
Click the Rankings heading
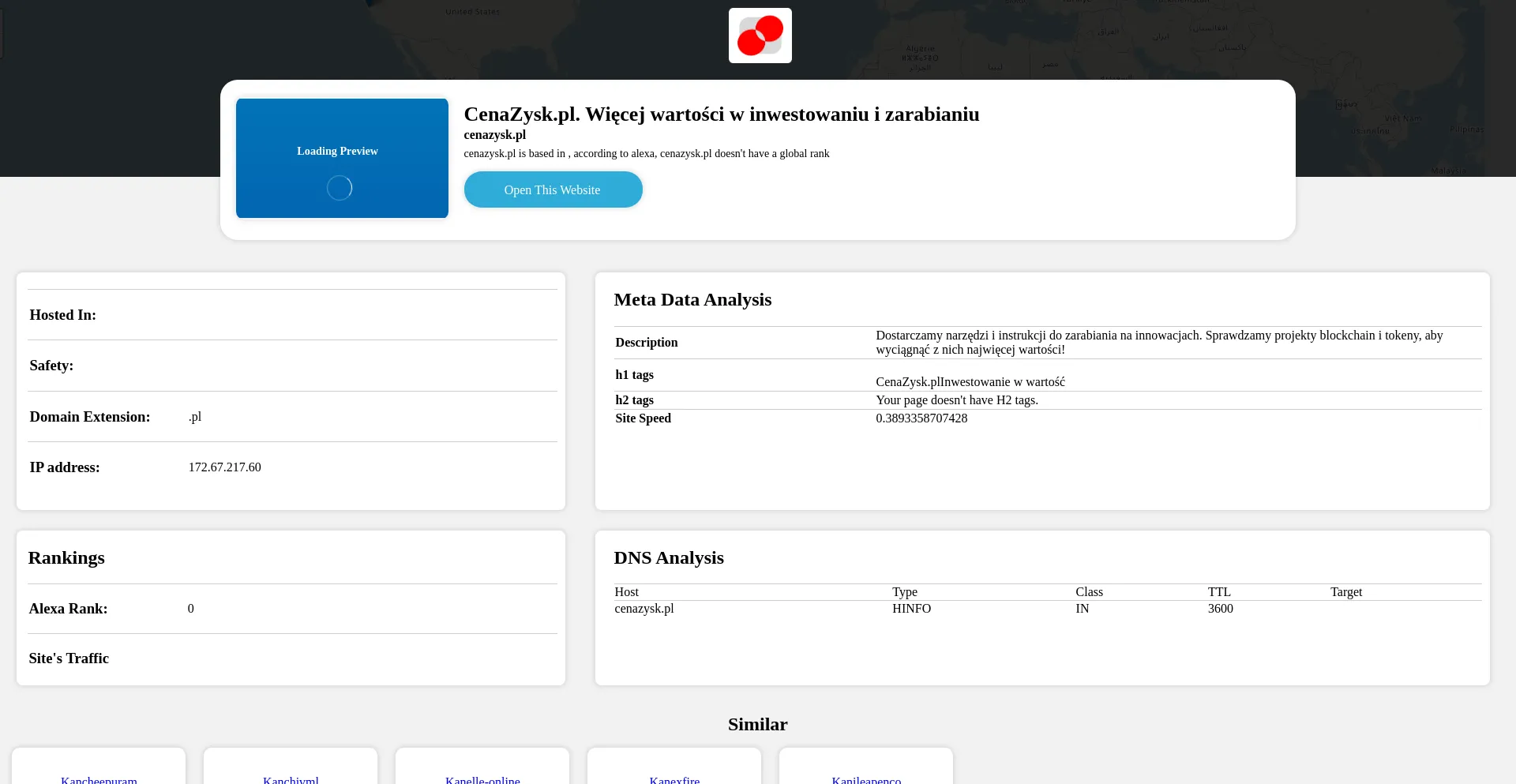66,557
